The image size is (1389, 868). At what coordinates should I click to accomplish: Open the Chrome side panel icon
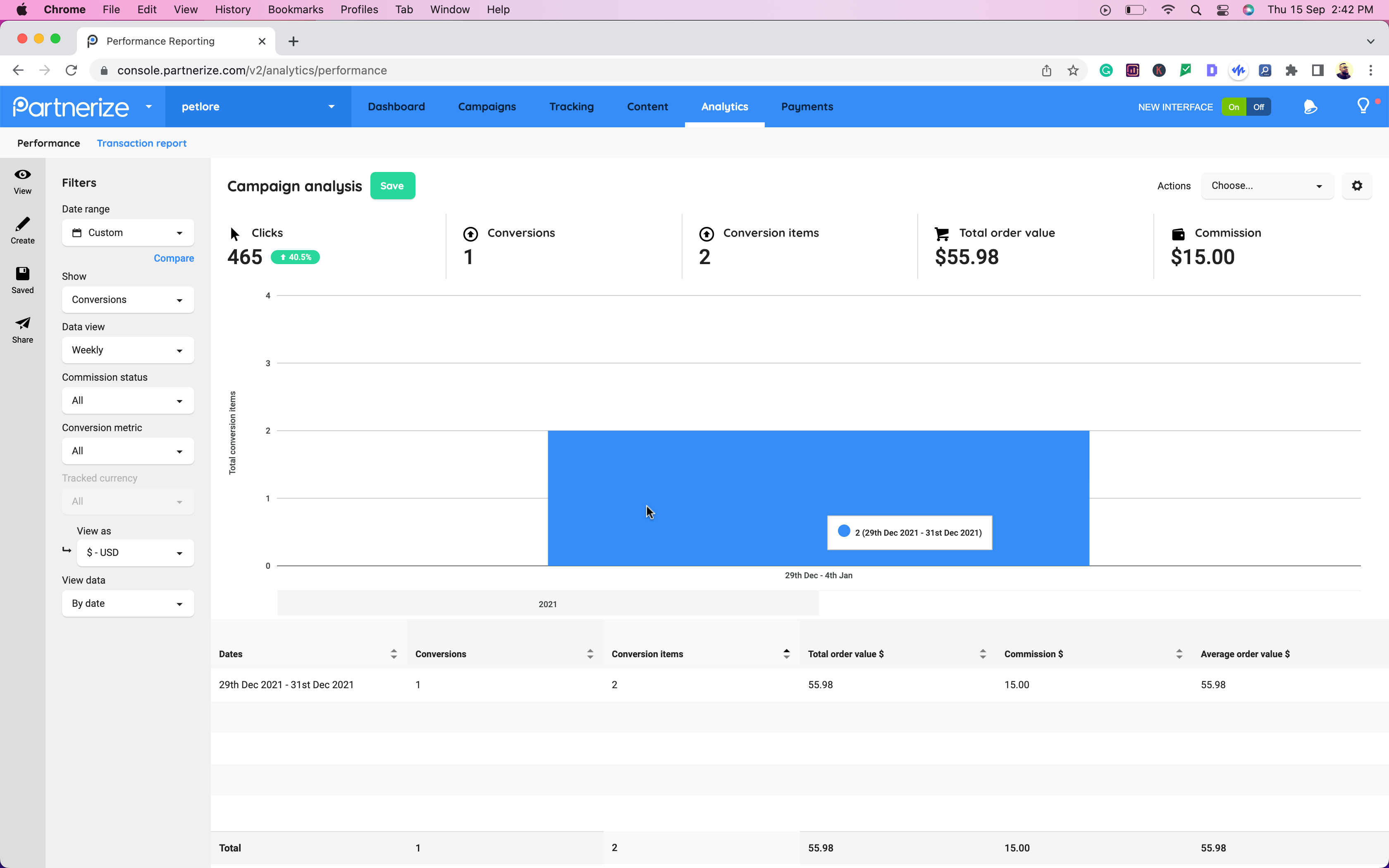click(1317, 71)
